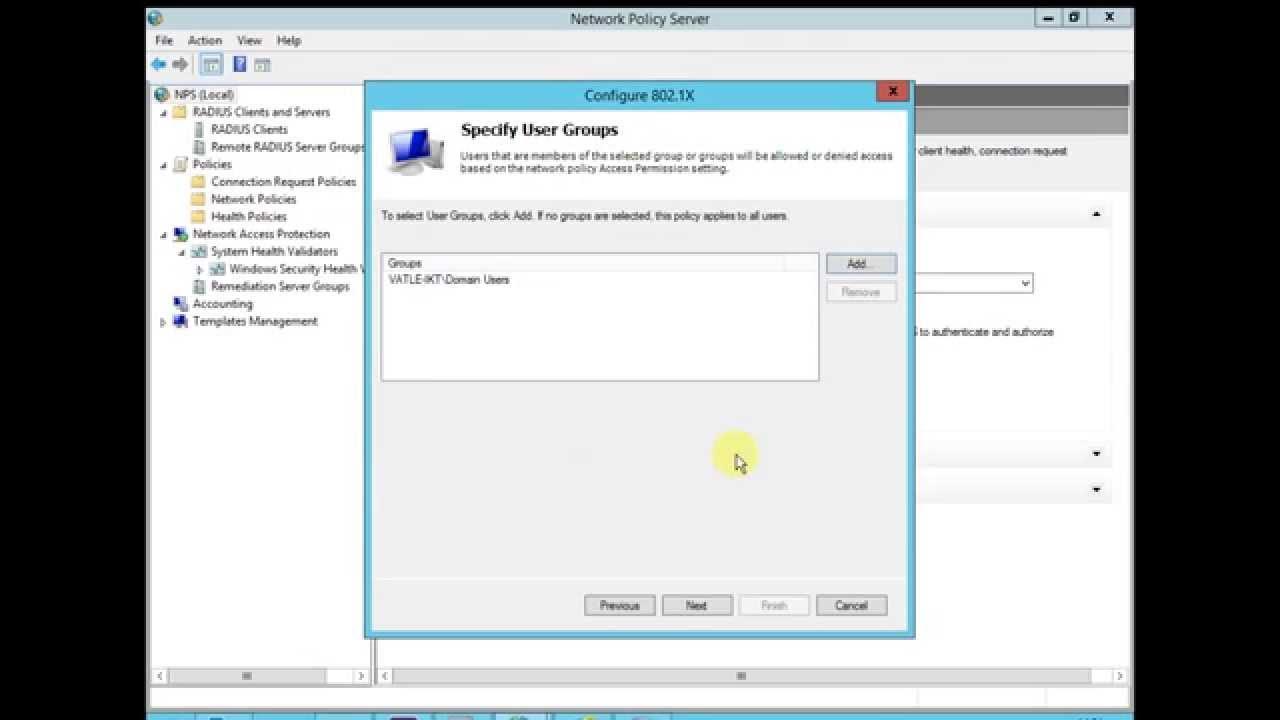Viewport: 1280px width, 720px height.
Task: Open the Help menu
Action: coord(289,40)
